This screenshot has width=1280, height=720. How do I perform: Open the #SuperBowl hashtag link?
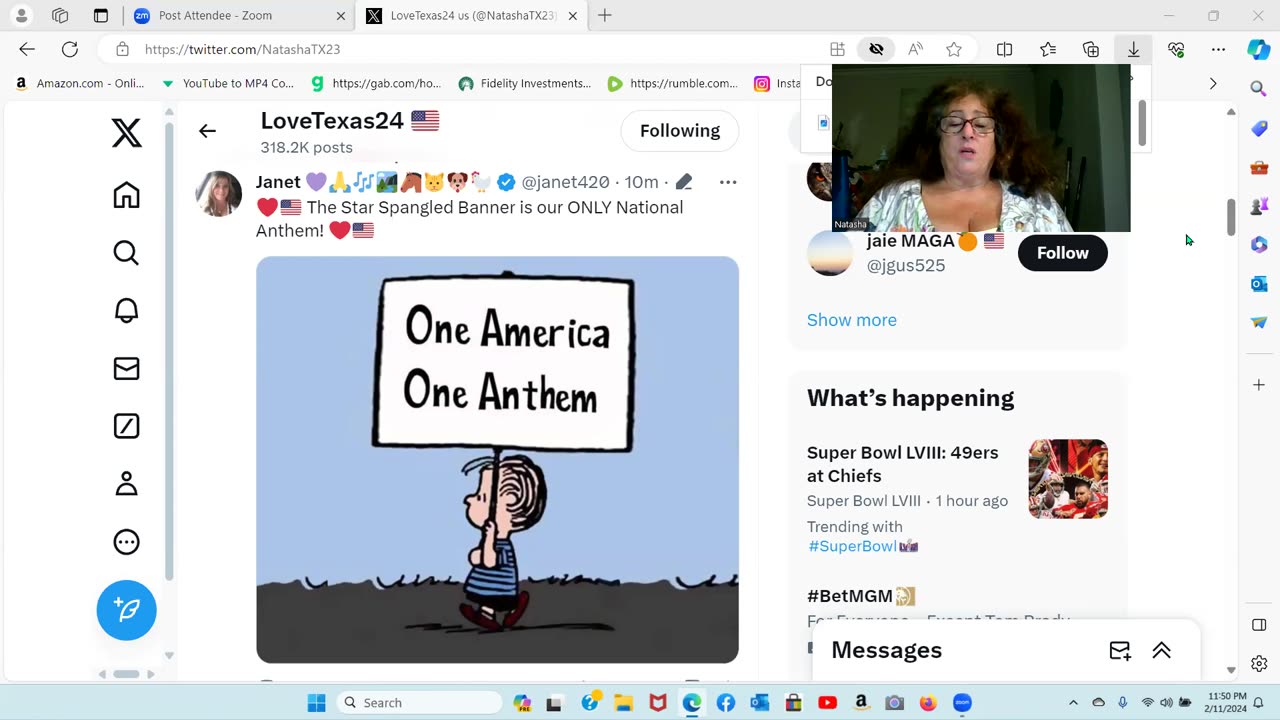(853, 546)
